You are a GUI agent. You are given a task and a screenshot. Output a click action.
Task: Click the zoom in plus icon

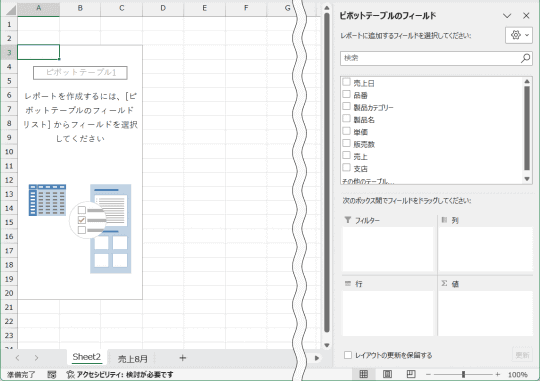click(498, 374)
